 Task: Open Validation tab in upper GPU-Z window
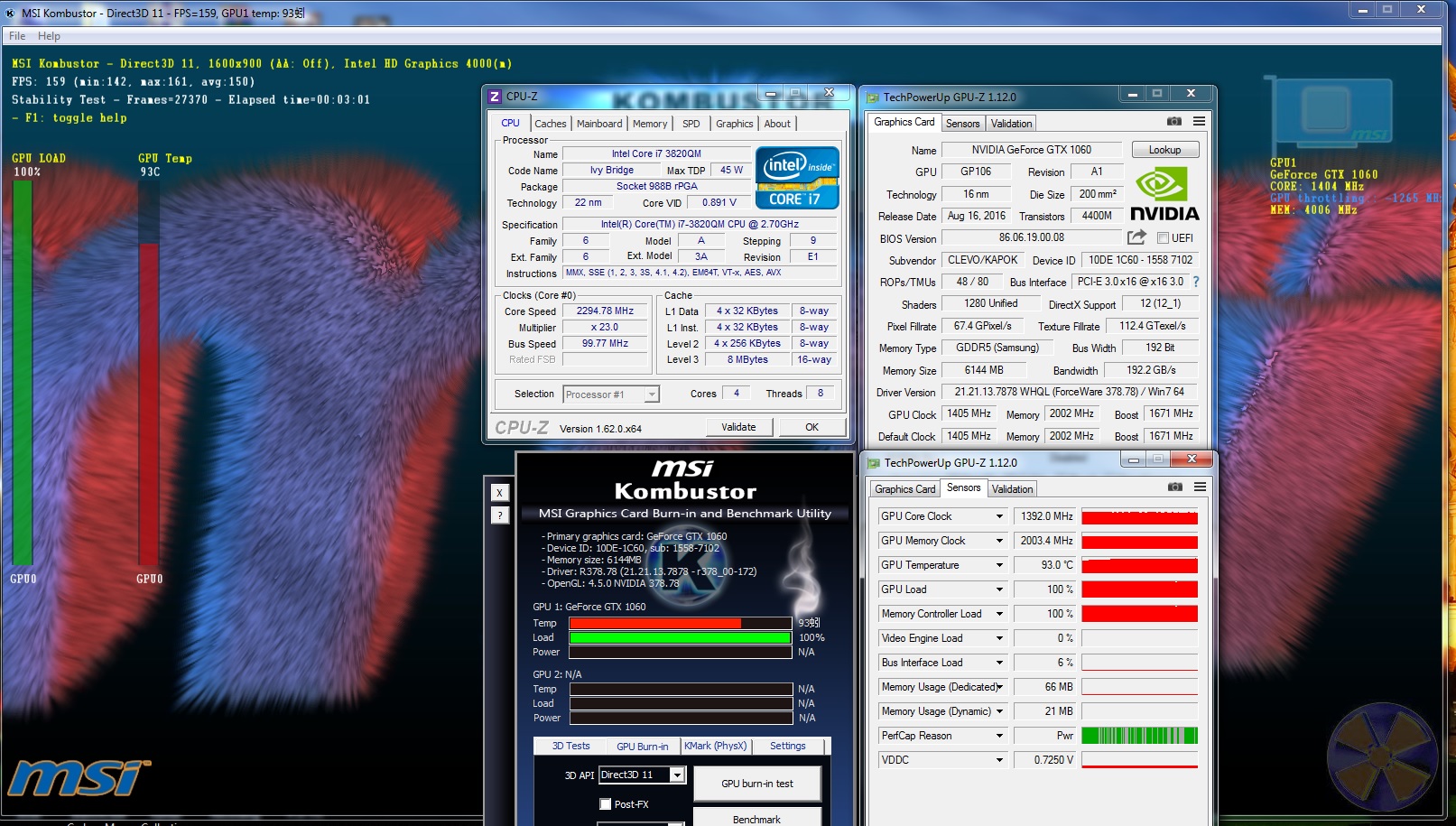(1011, 124)
